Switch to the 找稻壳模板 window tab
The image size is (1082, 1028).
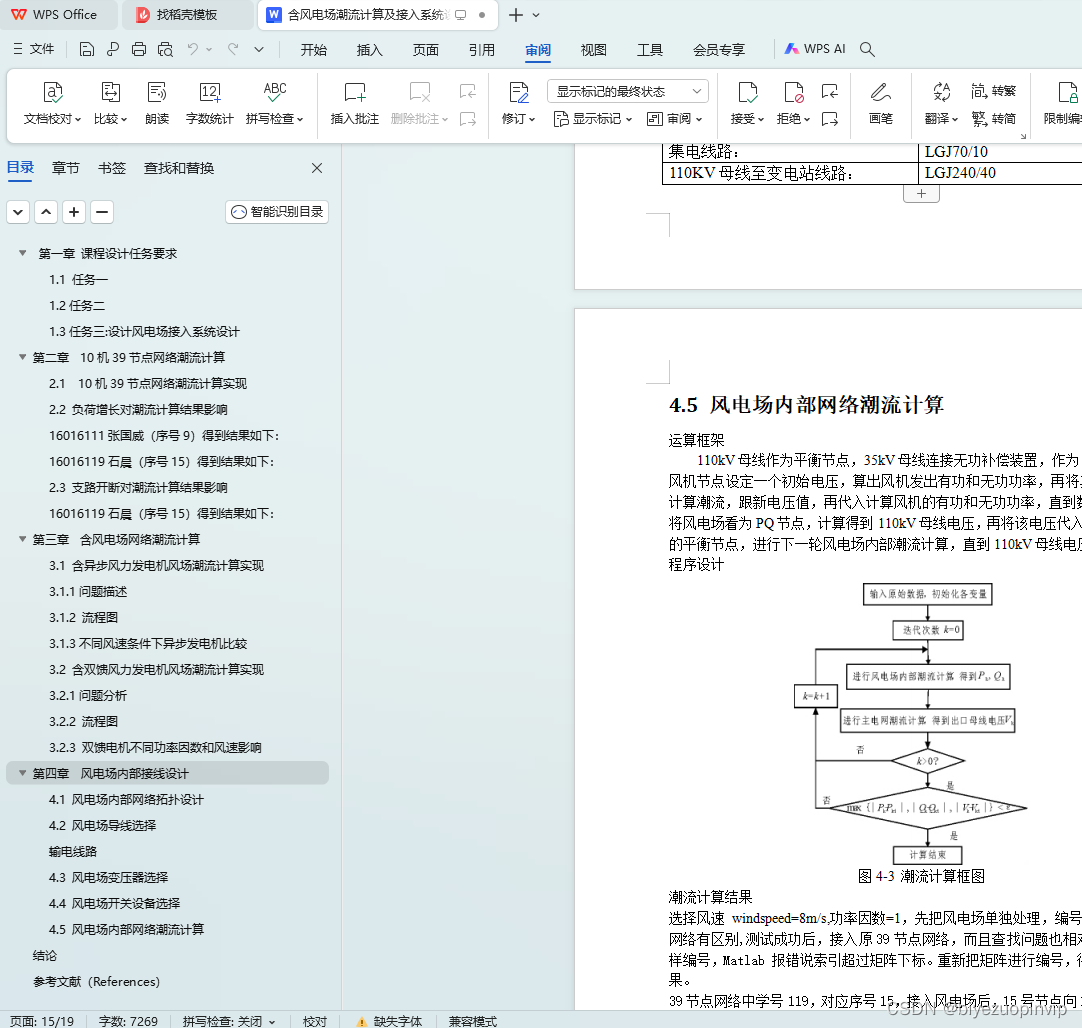[x=186, y=14]
